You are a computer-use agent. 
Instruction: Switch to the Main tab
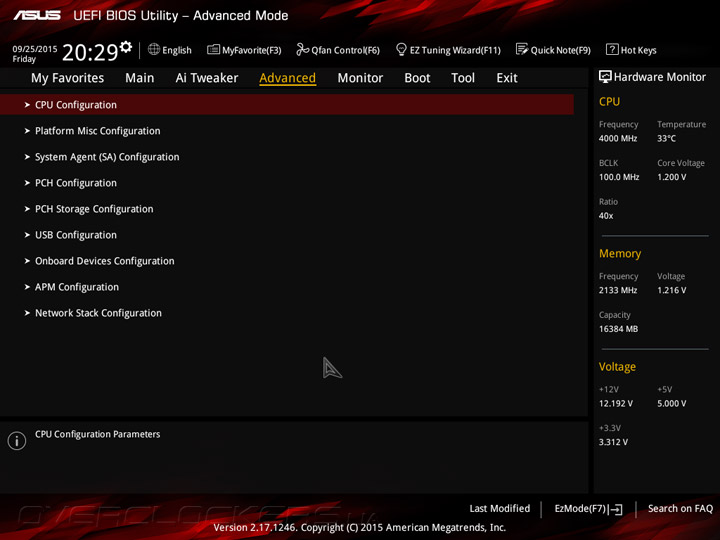[x=140, y=78]
